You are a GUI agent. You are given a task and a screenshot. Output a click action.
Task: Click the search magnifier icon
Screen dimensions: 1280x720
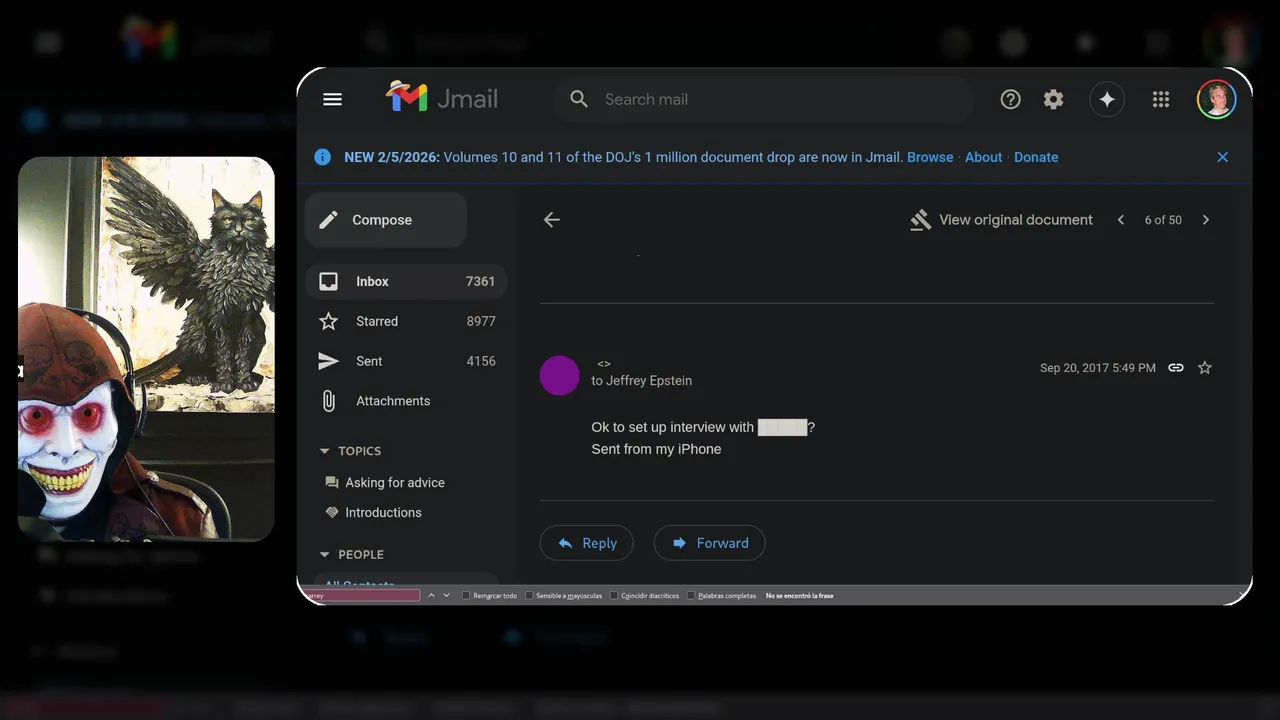(579, 99)
